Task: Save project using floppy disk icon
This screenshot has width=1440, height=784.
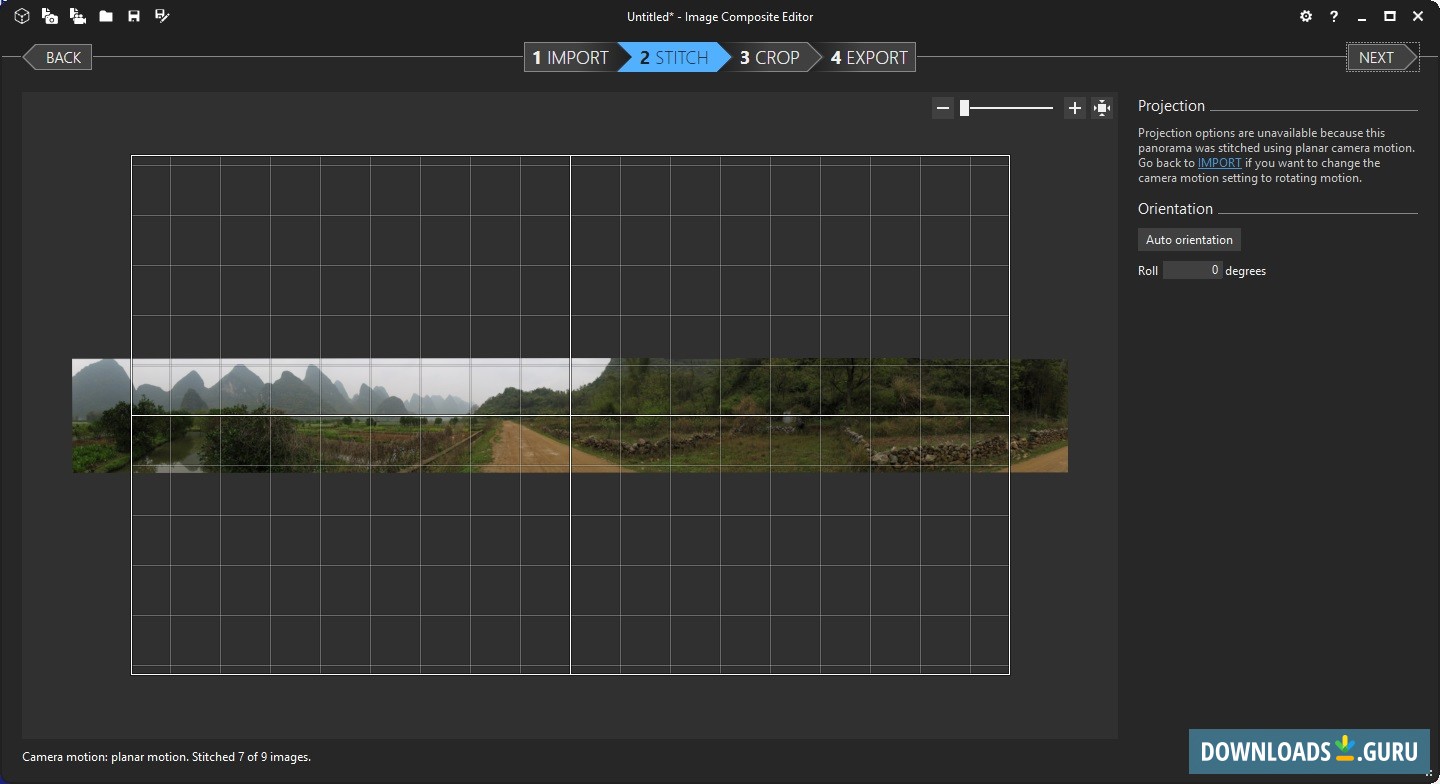Action: tap(134, 16)
